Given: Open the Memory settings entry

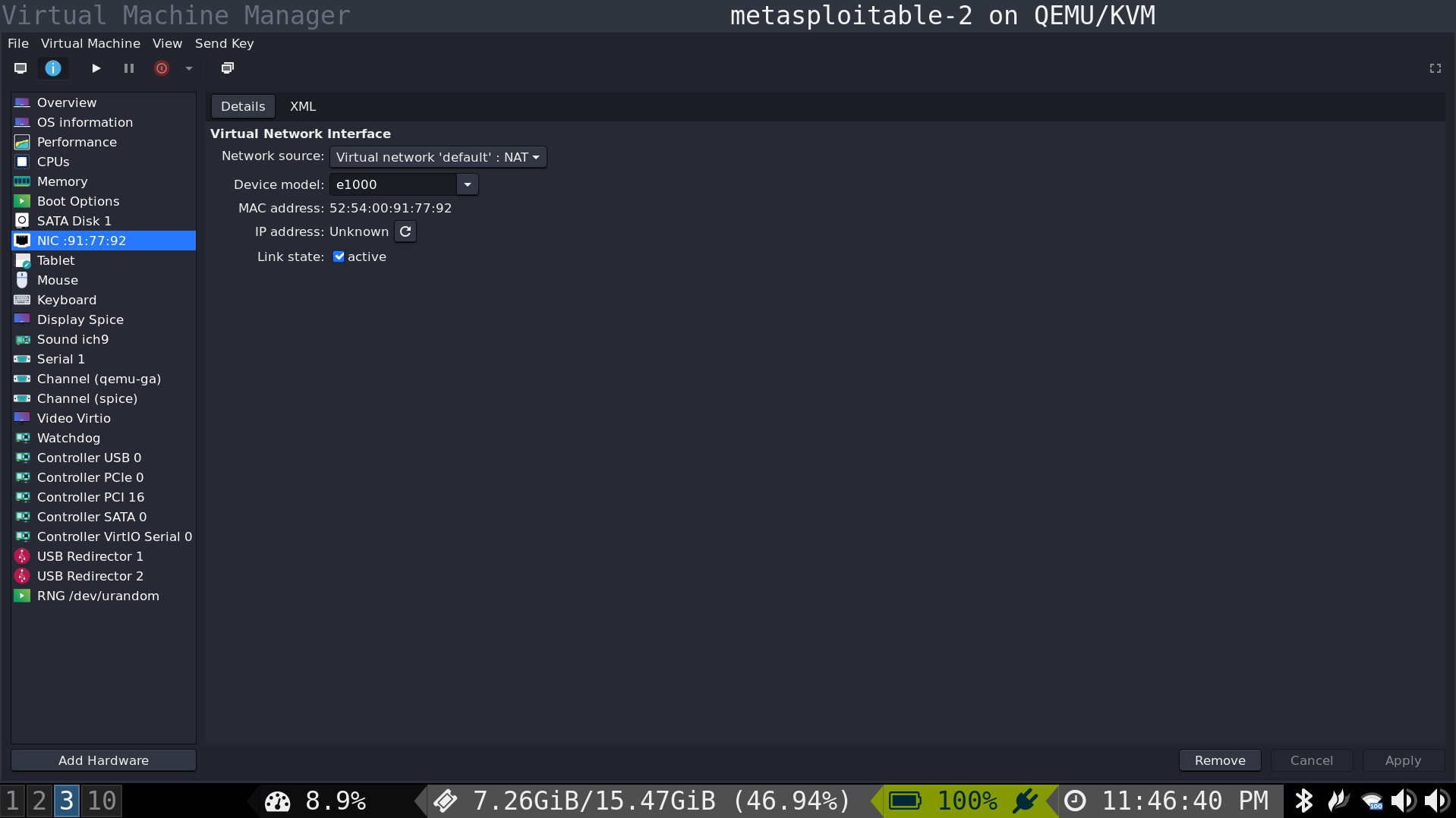Looking at the screenshot, I should pos(103,181).
